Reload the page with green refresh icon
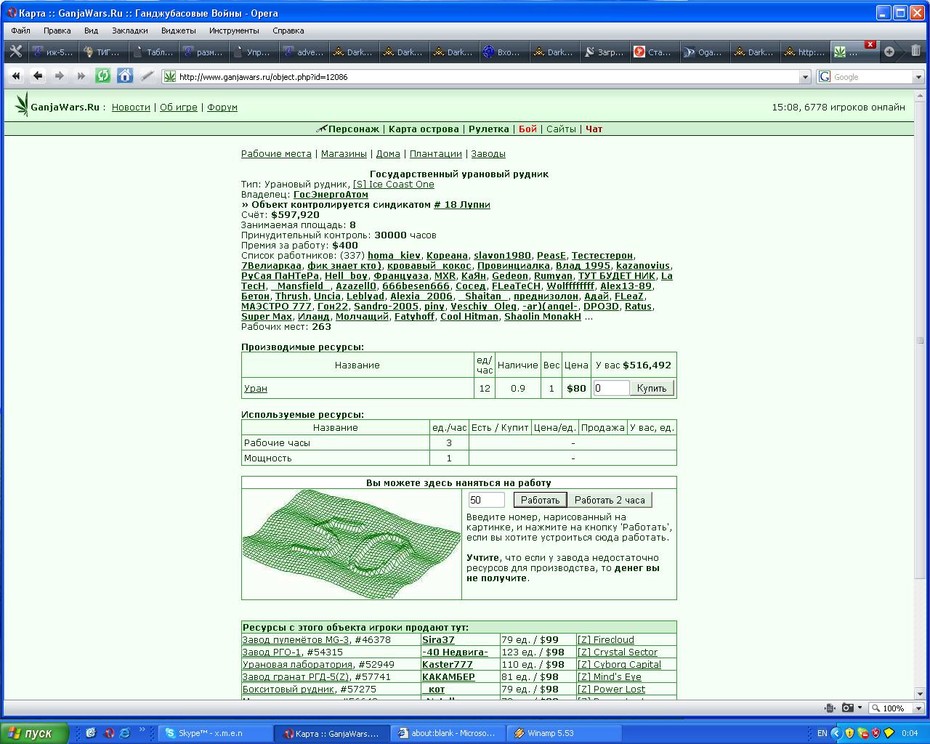Viewport: 930px width, 744px height. click(103, 76)
